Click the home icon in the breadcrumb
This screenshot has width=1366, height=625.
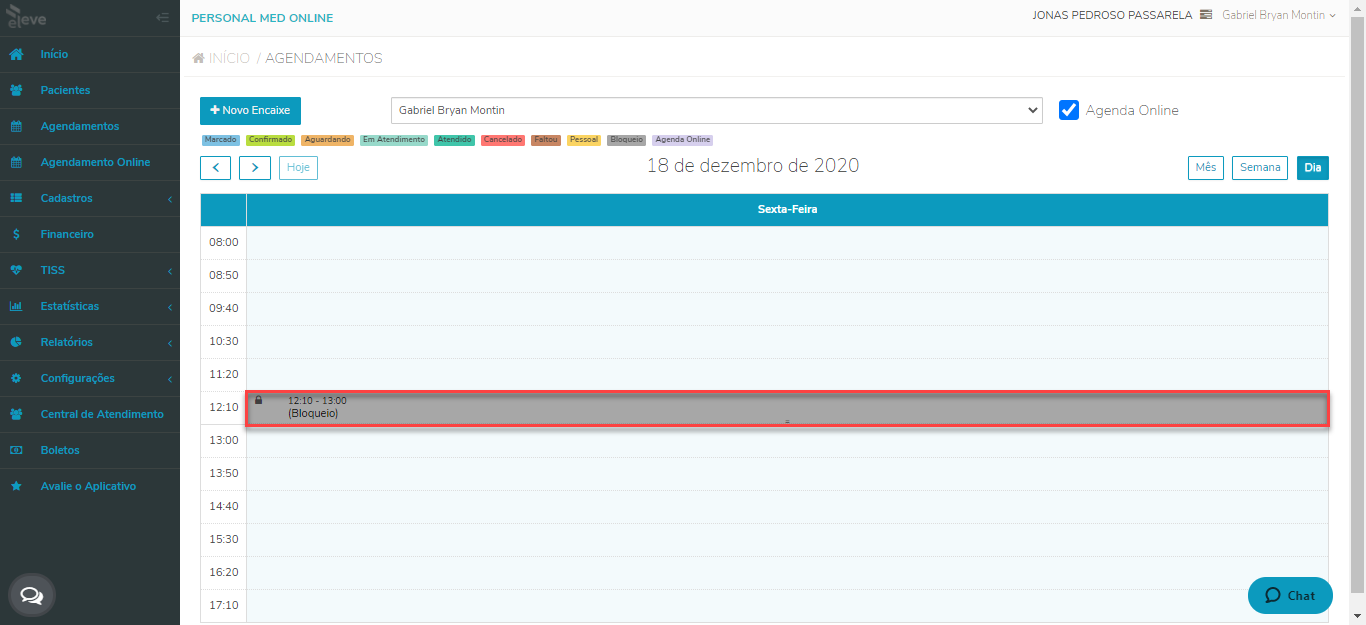199,58
